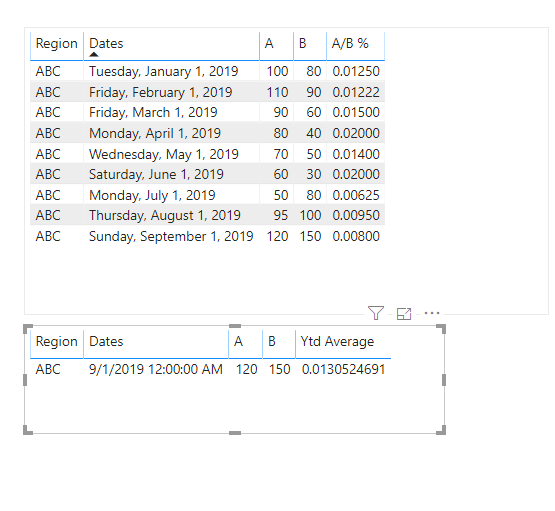Screen dimensions: 555x511
Task: Open the visual filter funnel icon
Action: click(376, 313)
